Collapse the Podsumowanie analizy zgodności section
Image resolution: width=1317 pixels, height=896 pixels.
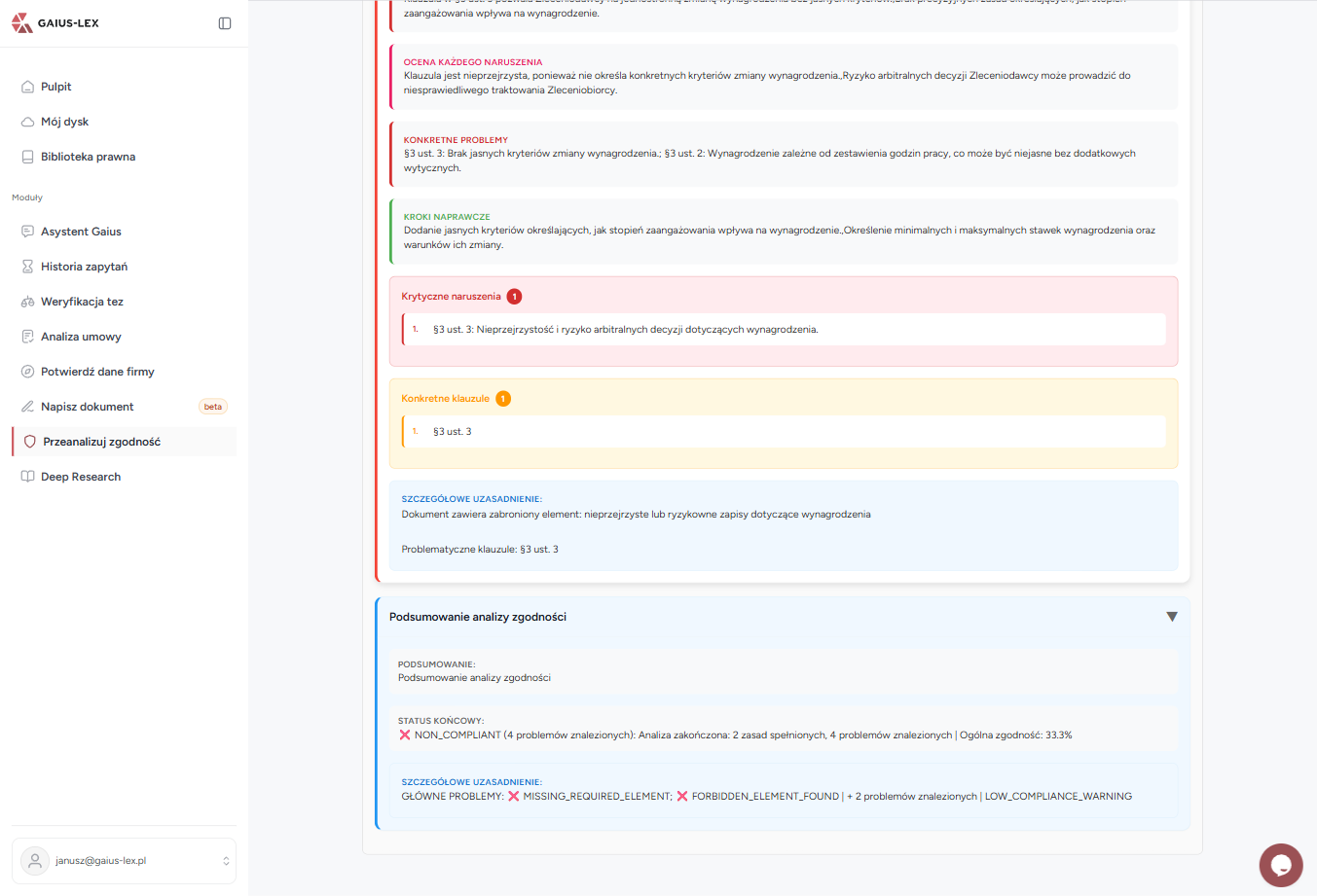coord(1172,617)
